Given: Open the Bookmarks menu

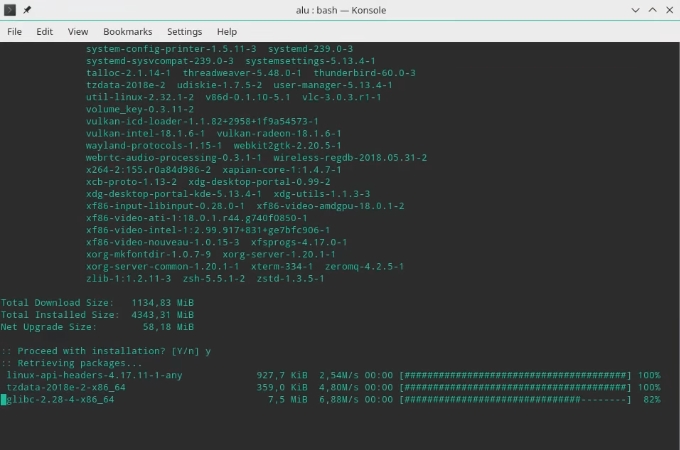Looking at the screenshot, I should pyautogui.click(x=128, y=32).
